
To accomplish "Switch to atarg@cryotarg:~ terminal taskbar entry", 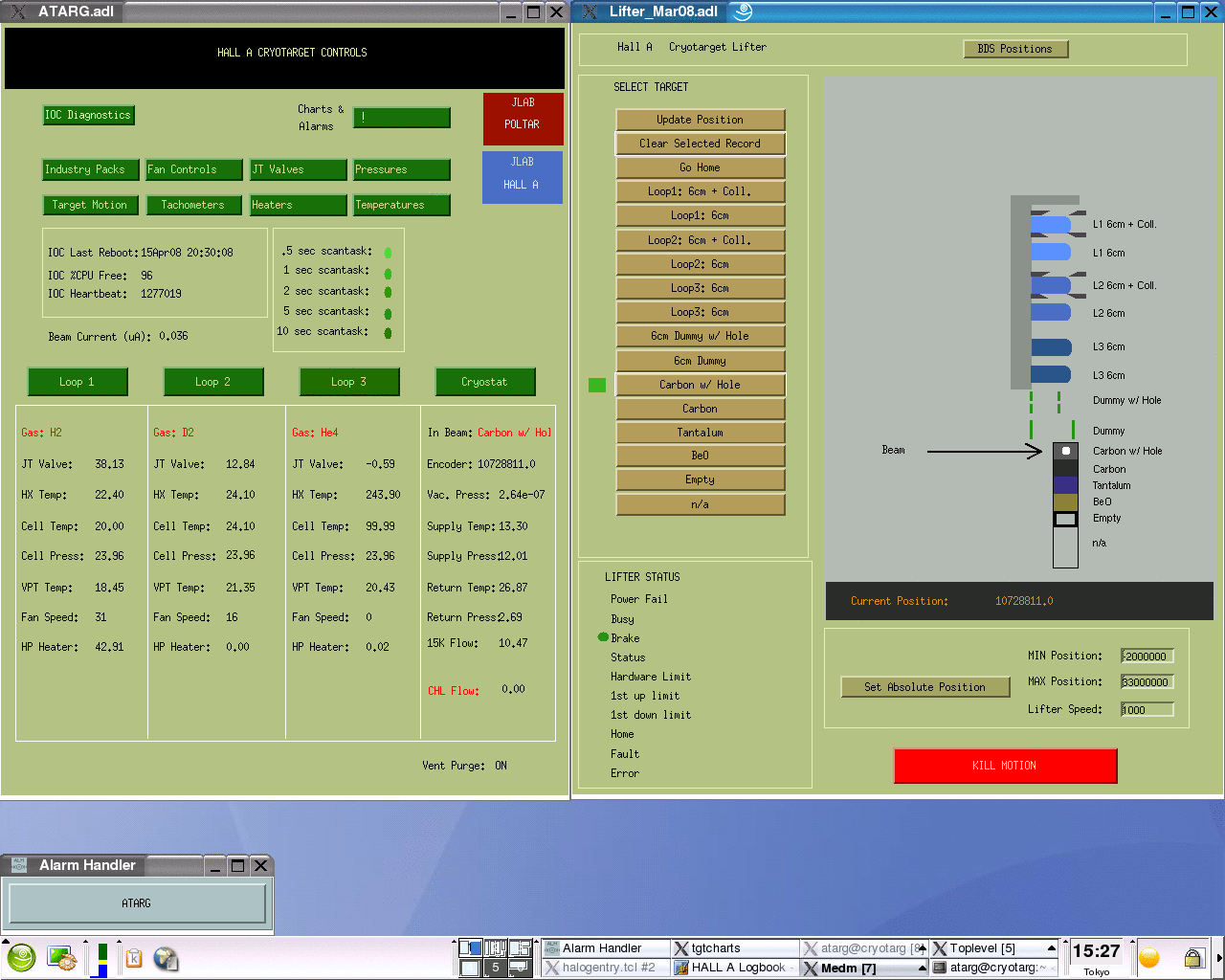I will [x=993, y=968].
